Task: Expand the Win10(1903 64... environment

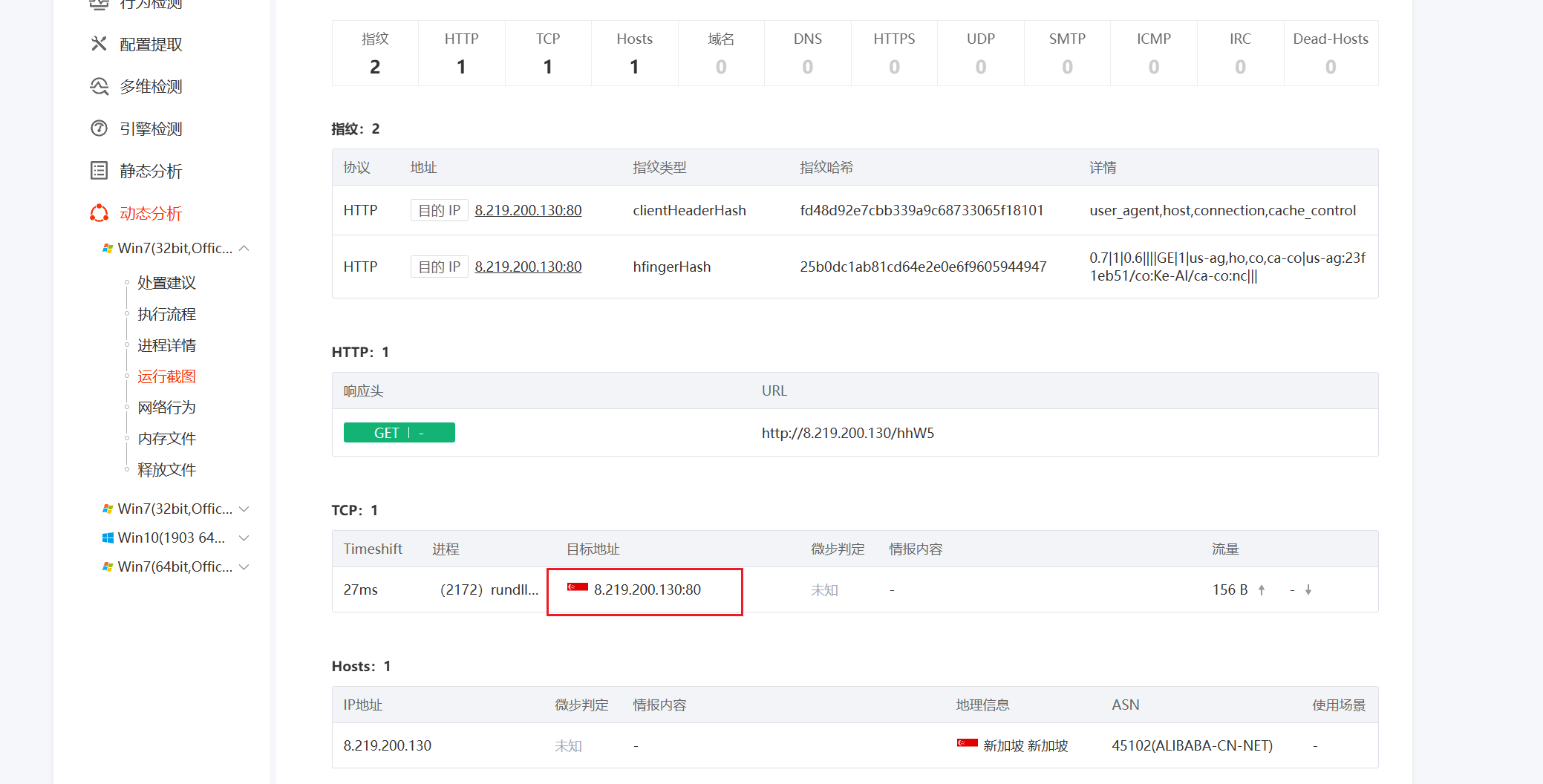Action: coord(244,538)
